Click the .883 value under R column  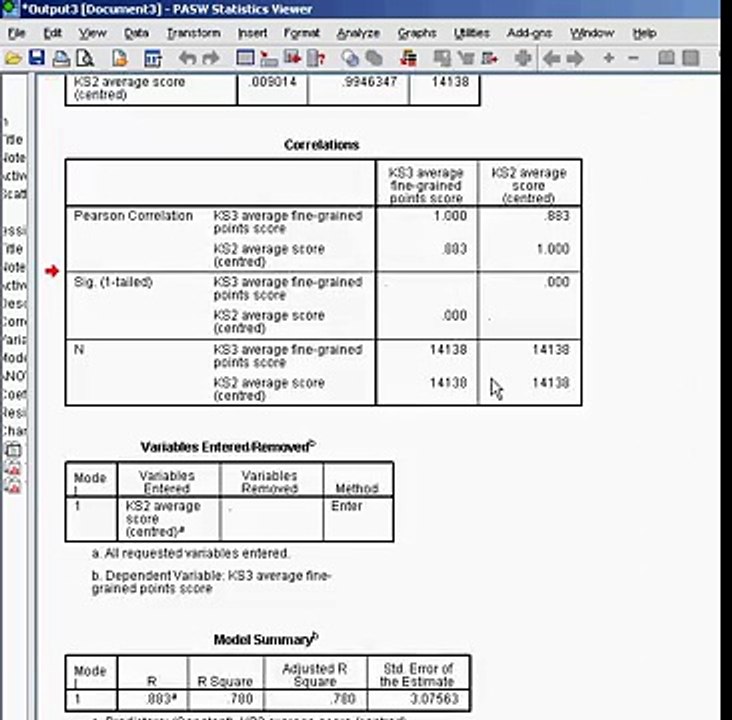coord(161,699)
